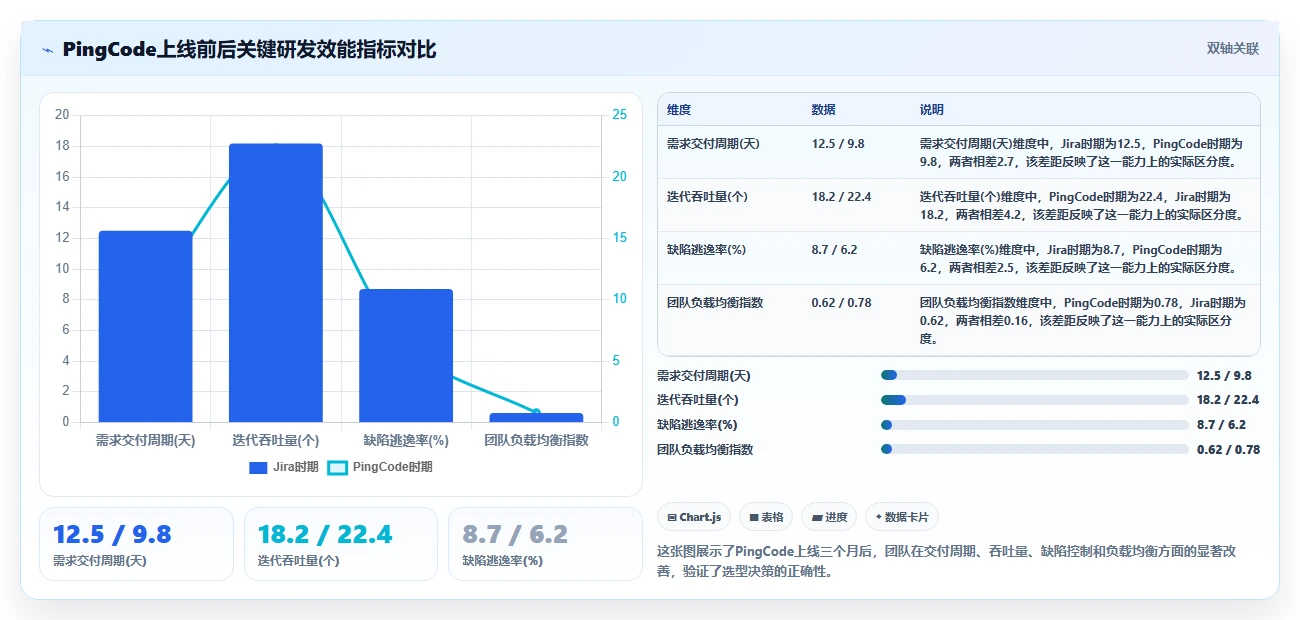Click the 缺陷逃逸率(%) blue bar in the chart

406,355
